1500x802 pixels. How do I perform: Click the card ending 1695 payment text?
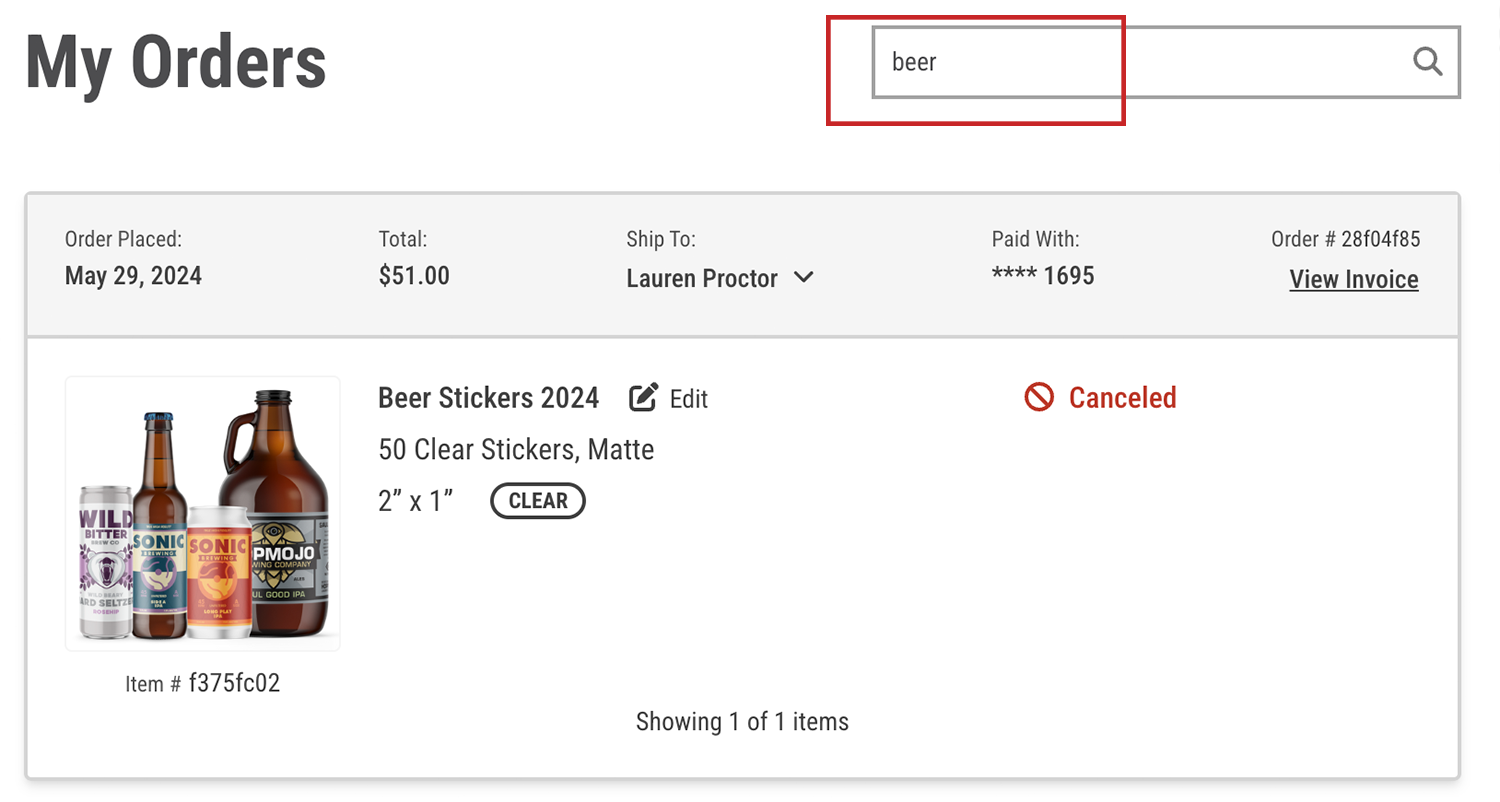point(1043,276)
